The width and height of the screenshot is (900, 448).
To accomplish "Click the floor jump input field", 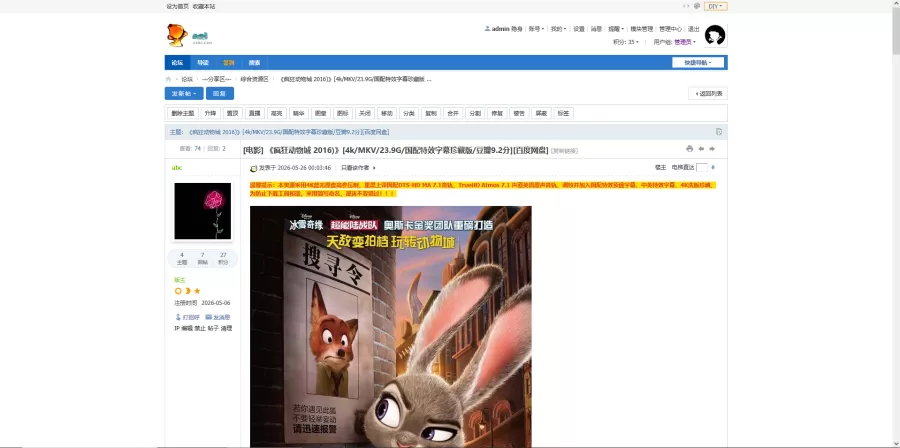I will pyautogui.click(x=702, y=167).
